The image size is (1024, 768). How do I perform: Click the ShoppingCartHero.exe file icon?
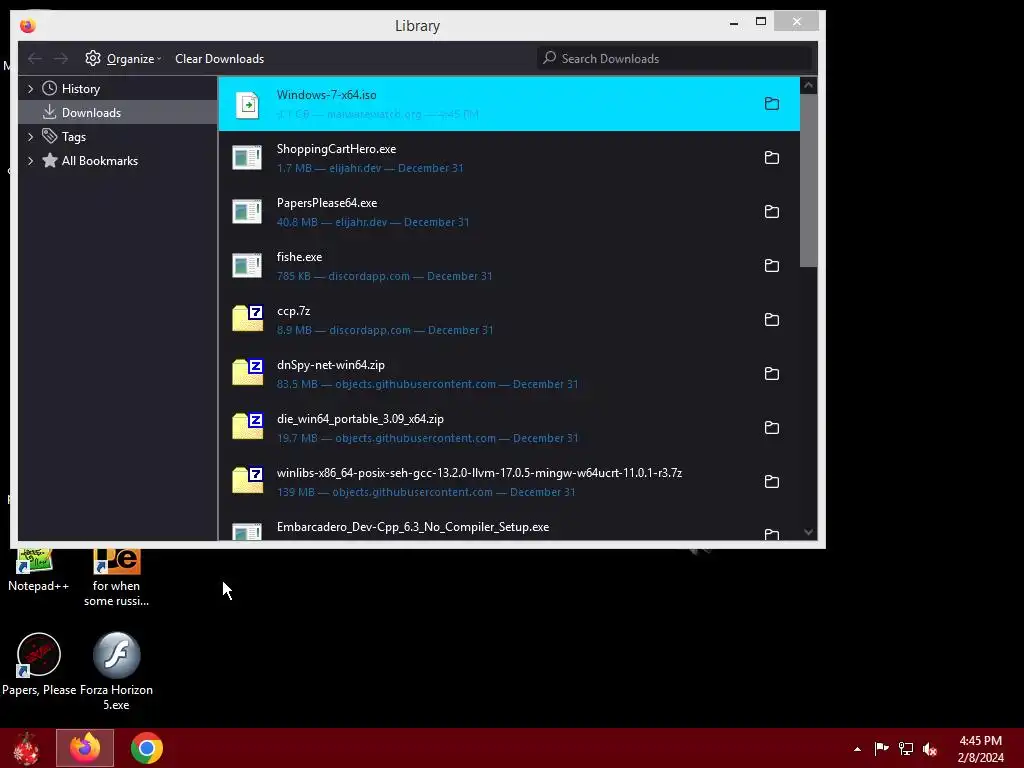click(x=247, y=157)
